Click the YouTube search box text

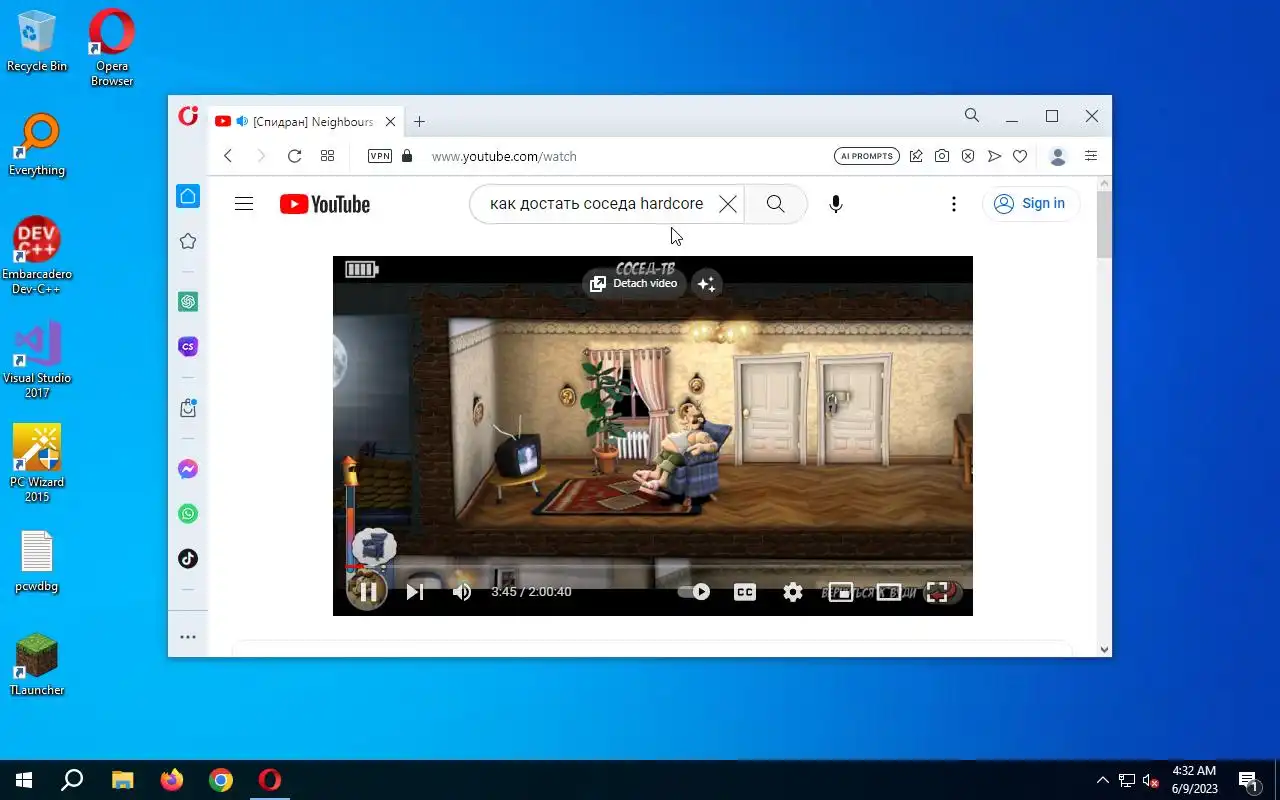(x=596, y=203)
